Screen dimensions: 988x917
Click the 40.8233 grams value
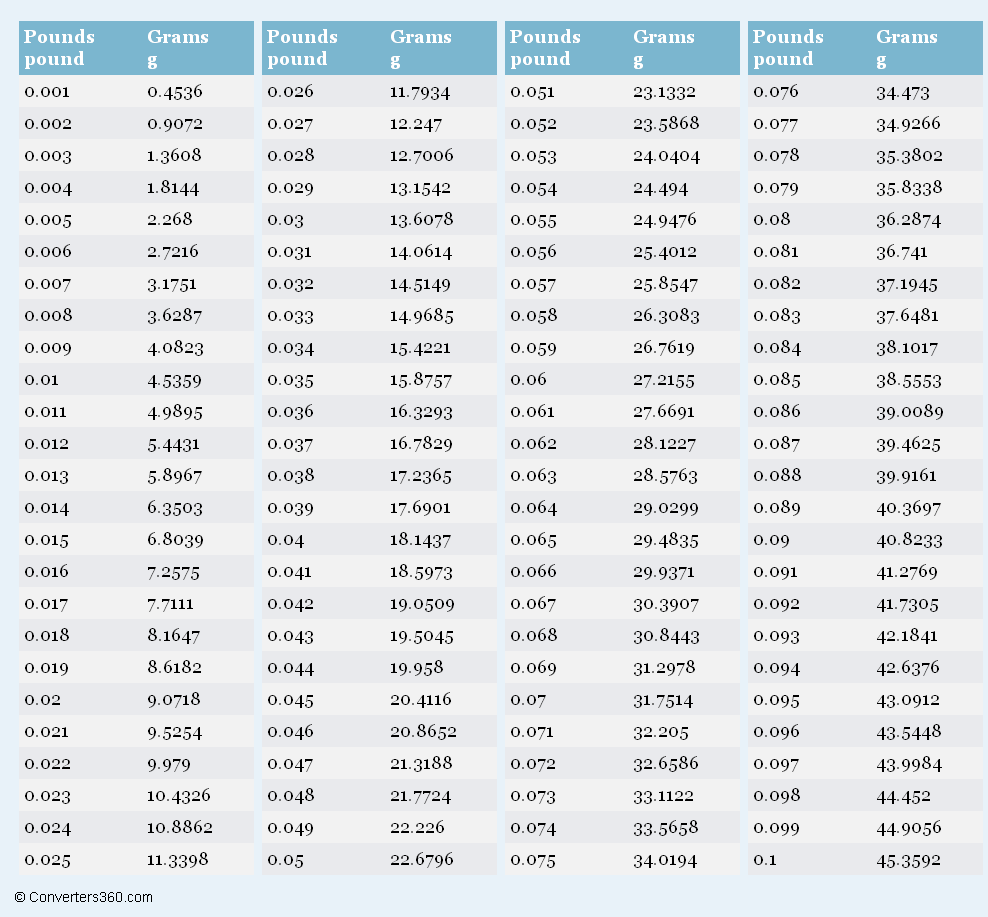[x=909, y=539]
